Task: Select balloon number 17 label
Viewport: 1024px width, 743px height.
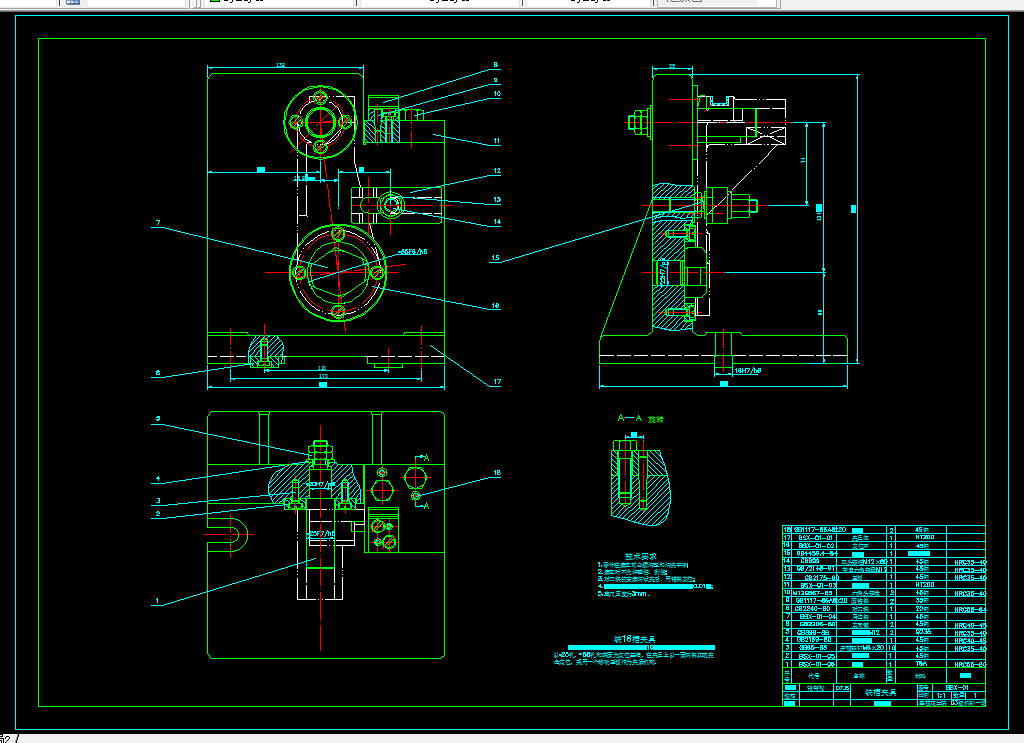Action: coord(497,382)
